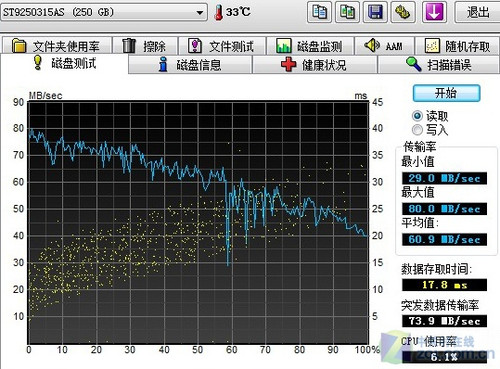The width and height of the screenshot is (500, 369).
Task: Click the file benchmark tab icon
Action: click(195, 46)
